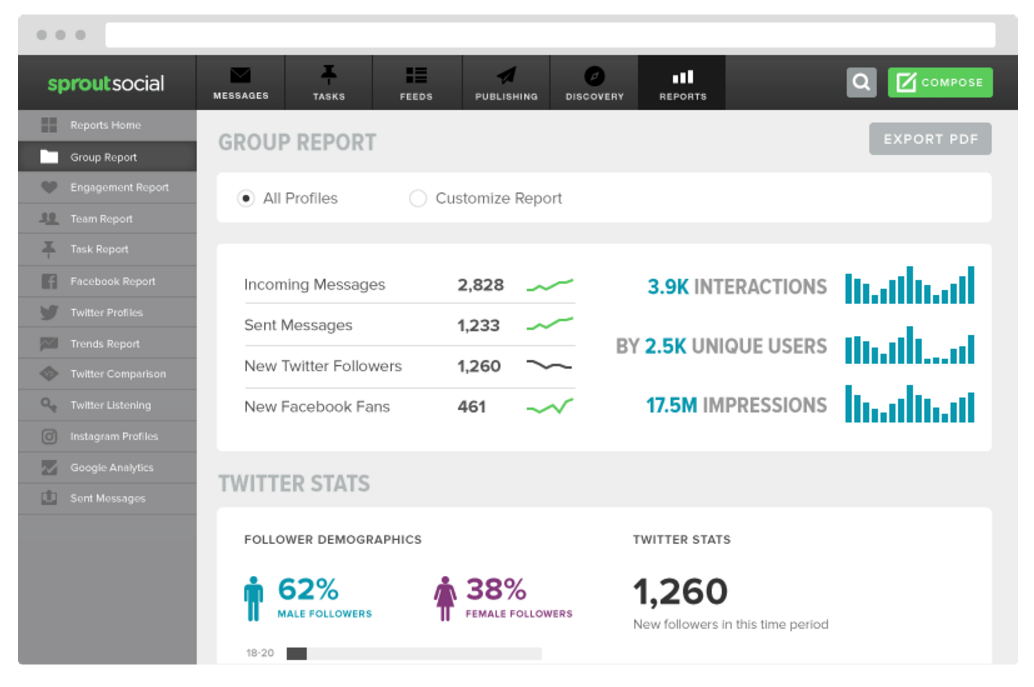
Task: Click the New Facebook Fans sparkline
Action: point(550,407)
